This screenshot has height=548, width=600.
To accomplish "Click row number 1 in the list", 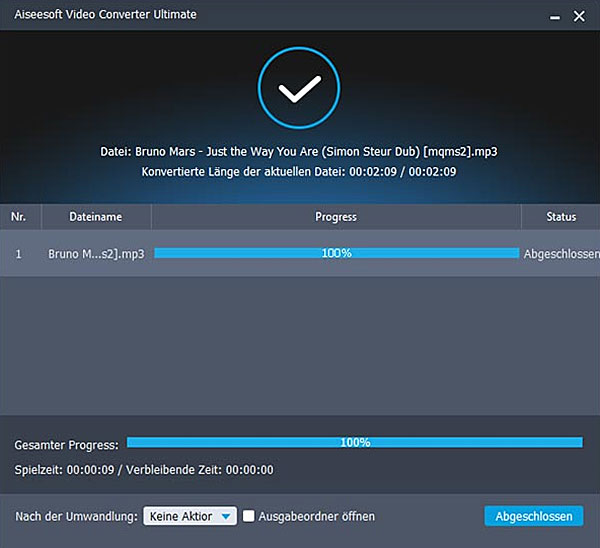I will click(x=18, y=254).
